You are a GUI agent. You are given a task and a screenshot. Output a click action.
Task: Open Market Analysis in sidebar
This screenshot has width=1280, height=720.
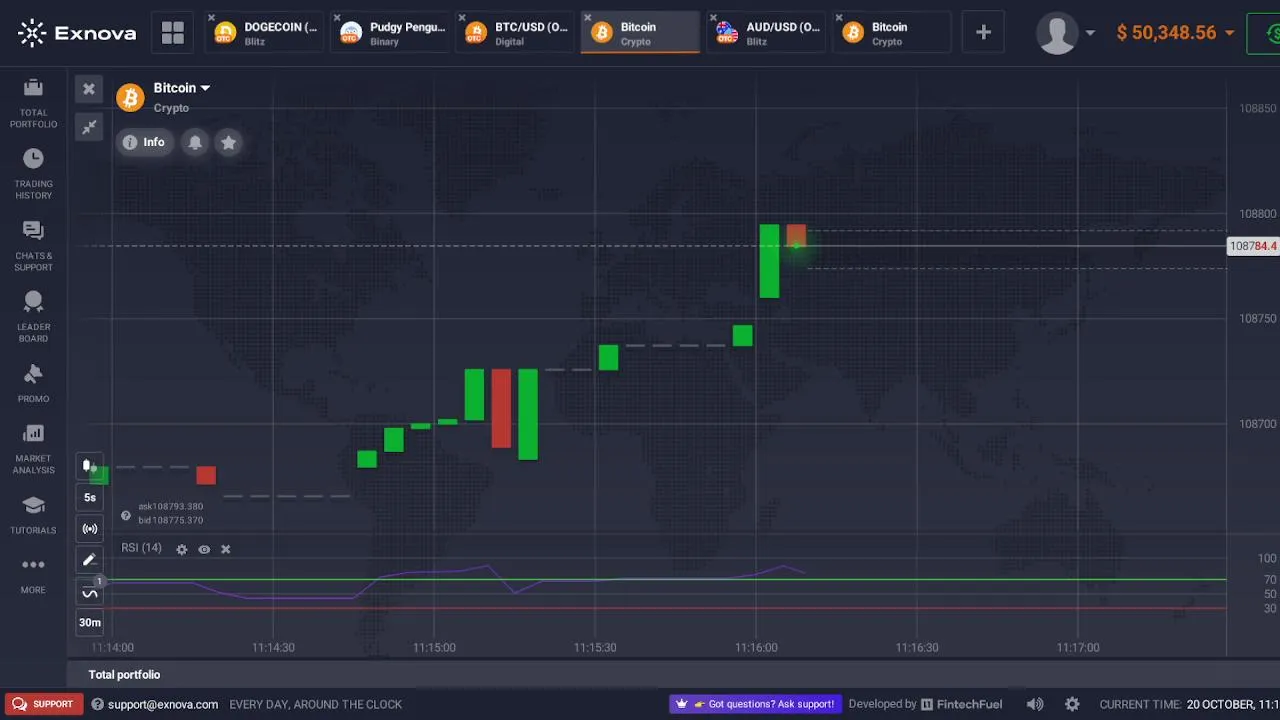pos(33,450)
